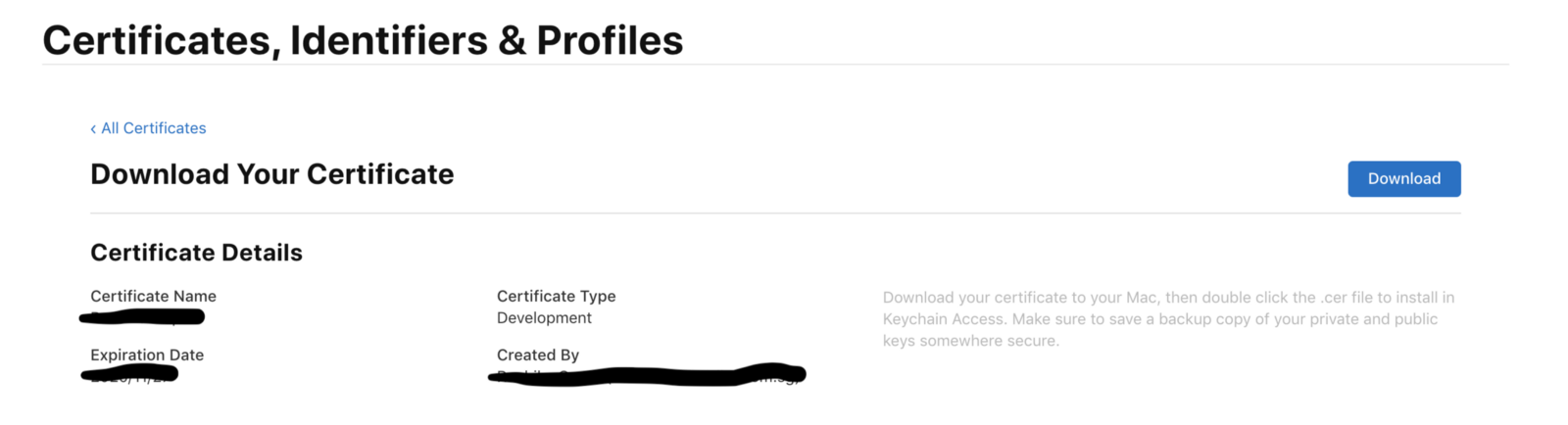Click the blue Download button

click(x=1403, y=179)
